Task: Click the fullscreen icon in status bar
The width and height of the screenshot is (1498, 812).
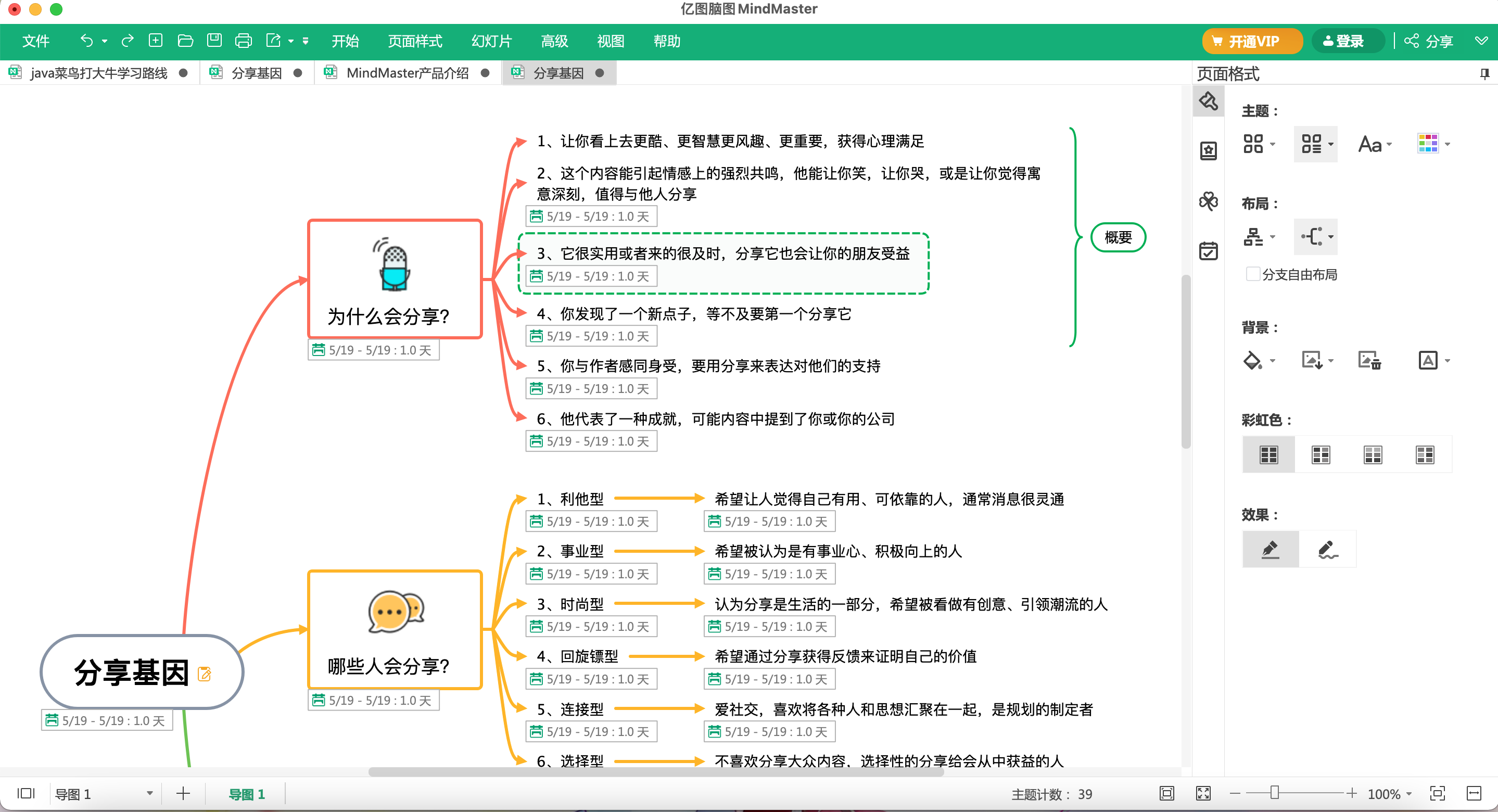Action: pos(1202,793)
